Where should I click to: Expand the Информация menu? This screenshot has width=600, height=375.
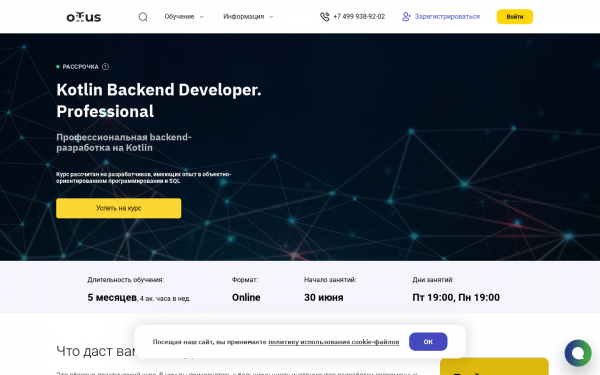pos(248,17)
